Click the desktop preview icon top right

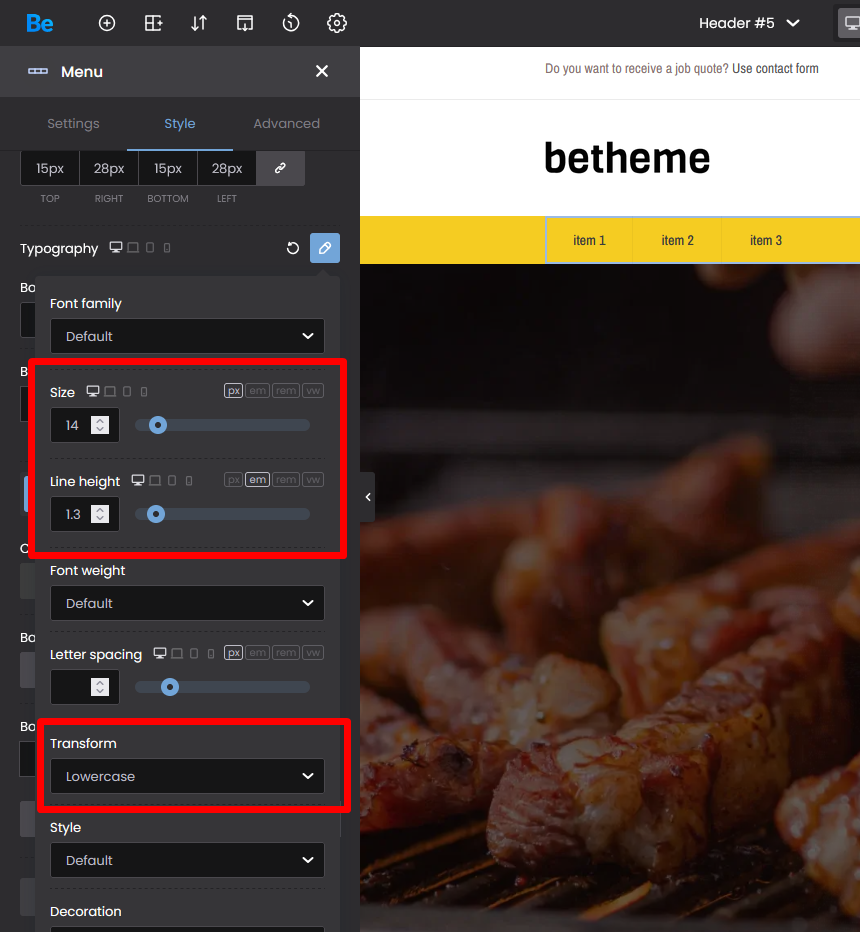coord(851,23)
